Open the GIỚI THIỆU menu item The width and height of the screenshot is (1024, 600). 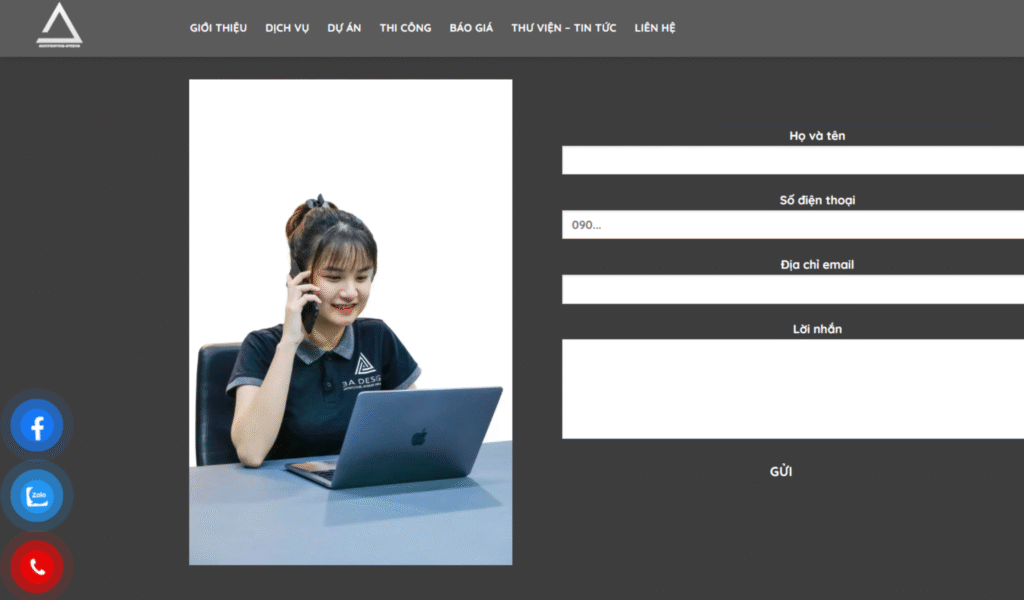(218, 28)
